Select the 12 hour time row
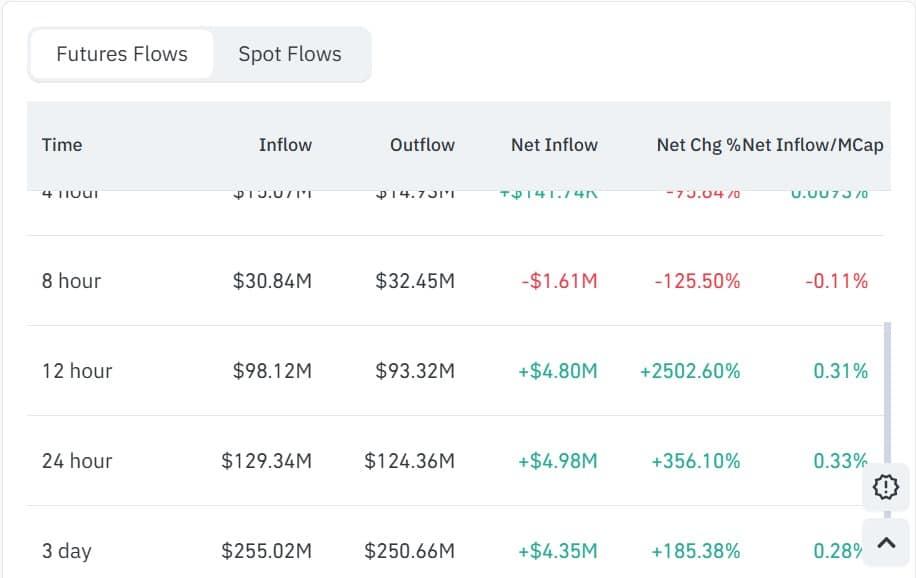Viewport: 916px width, 578px height. 76,370
